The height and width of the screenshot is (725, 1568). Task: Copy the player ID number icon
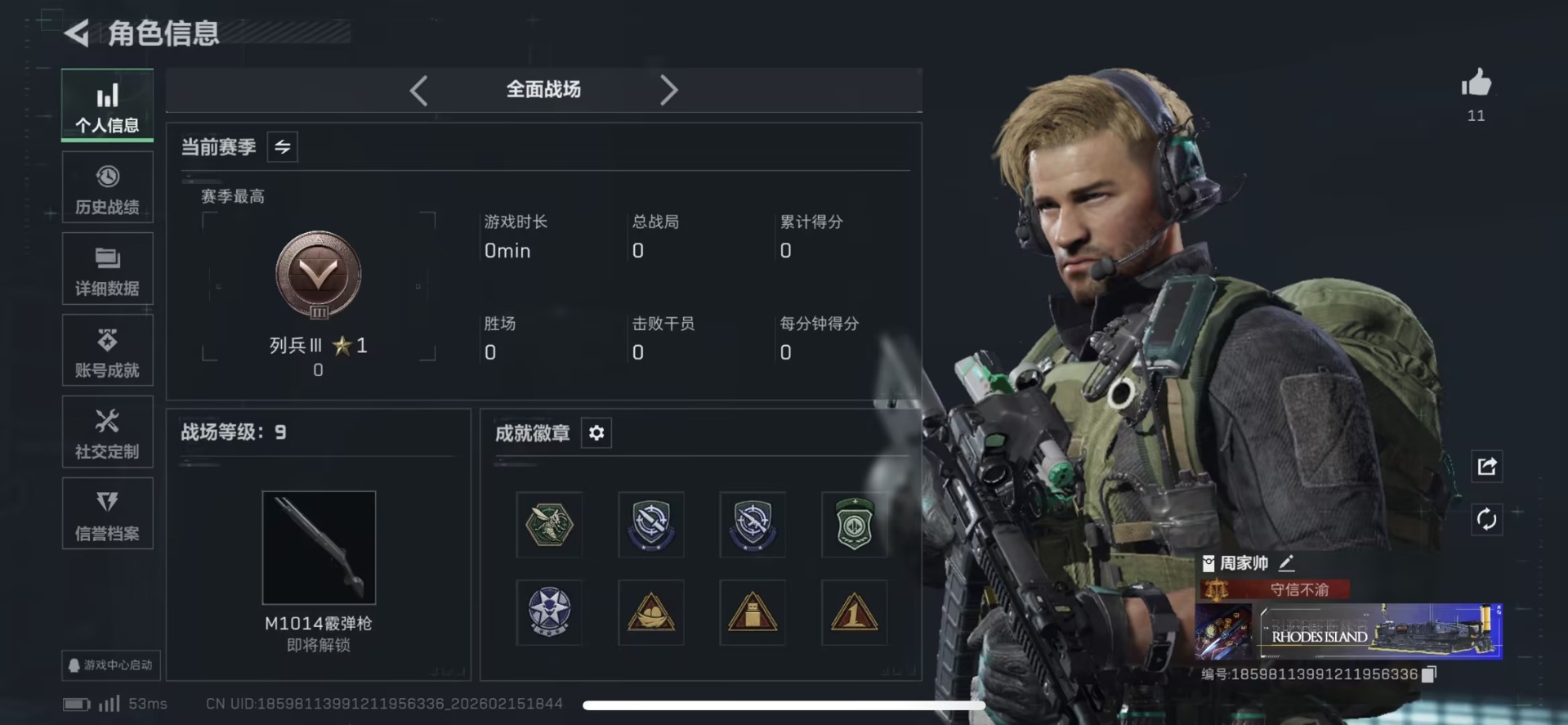[1429, 674]
